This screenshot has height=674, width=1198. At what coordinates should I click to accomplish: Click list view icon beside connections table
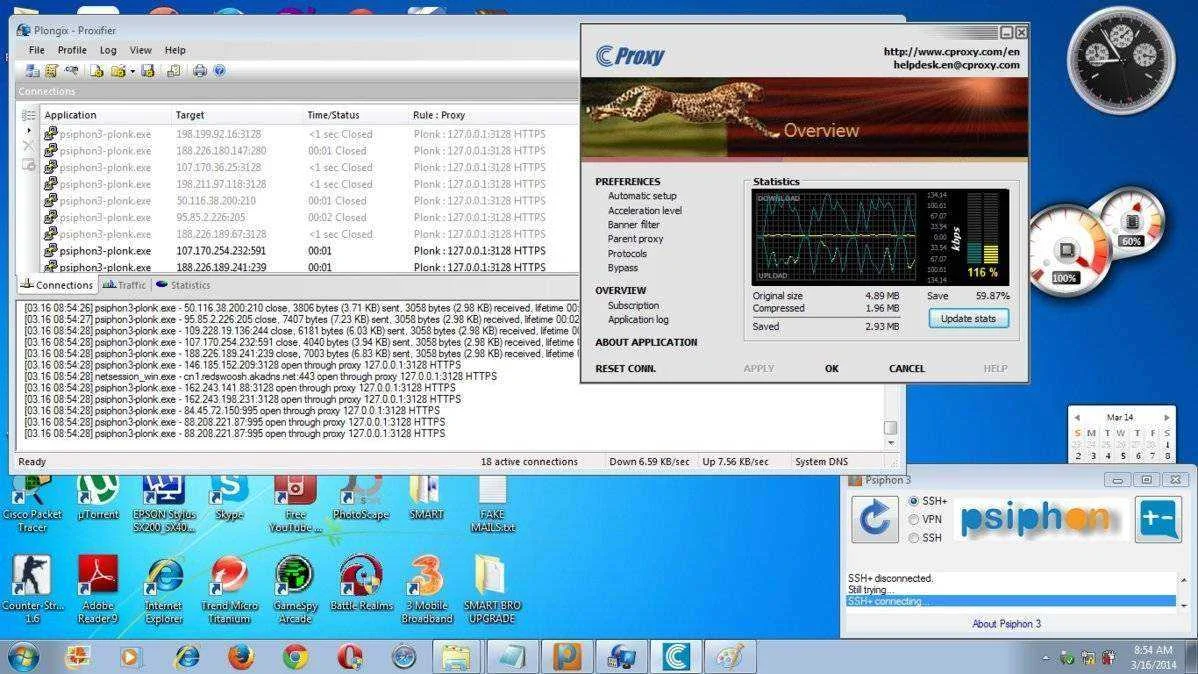coord(28,115)
